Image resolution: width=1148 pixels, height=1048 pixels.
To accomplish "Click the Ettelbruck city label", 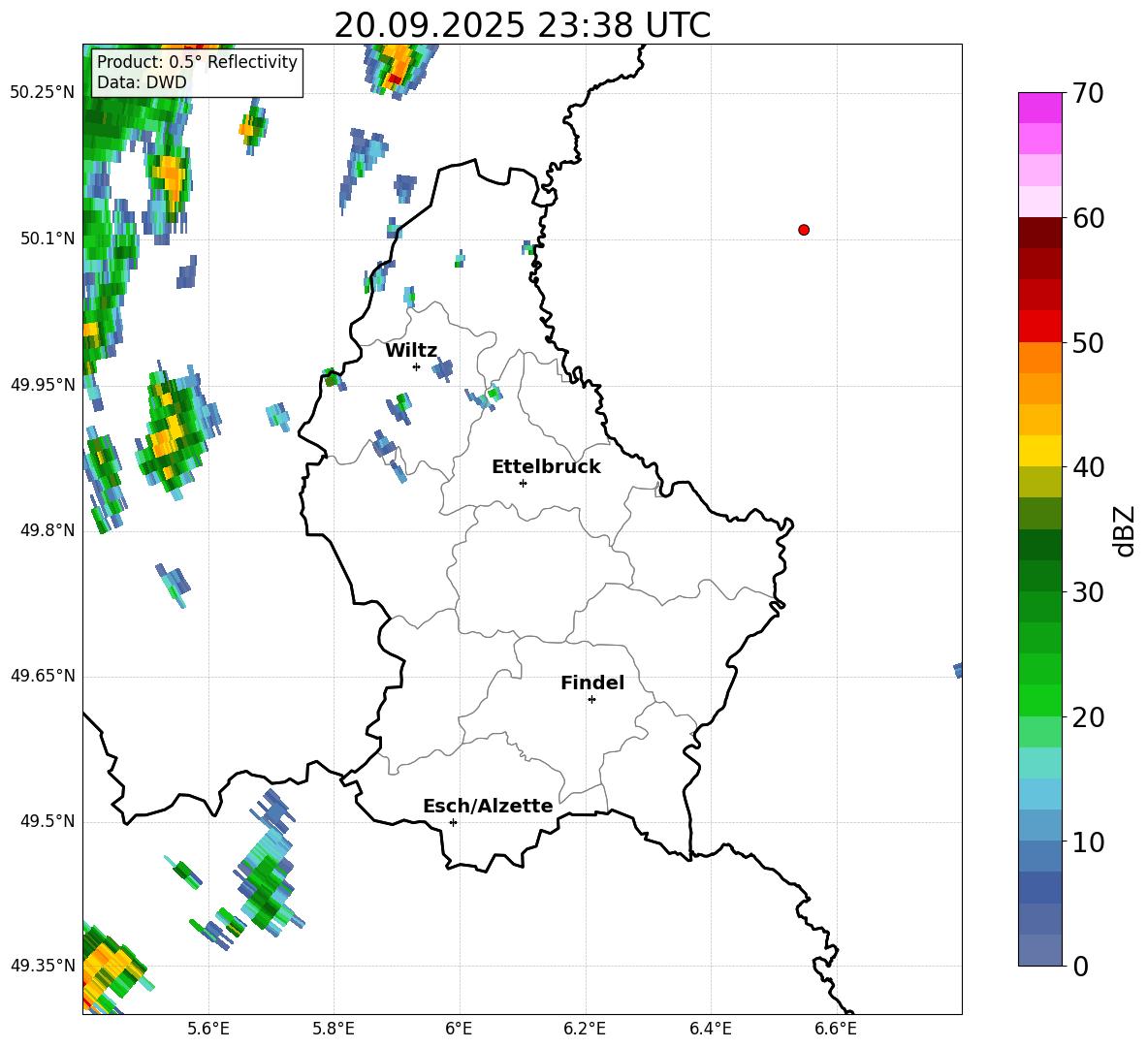I will tap(546, 467).
